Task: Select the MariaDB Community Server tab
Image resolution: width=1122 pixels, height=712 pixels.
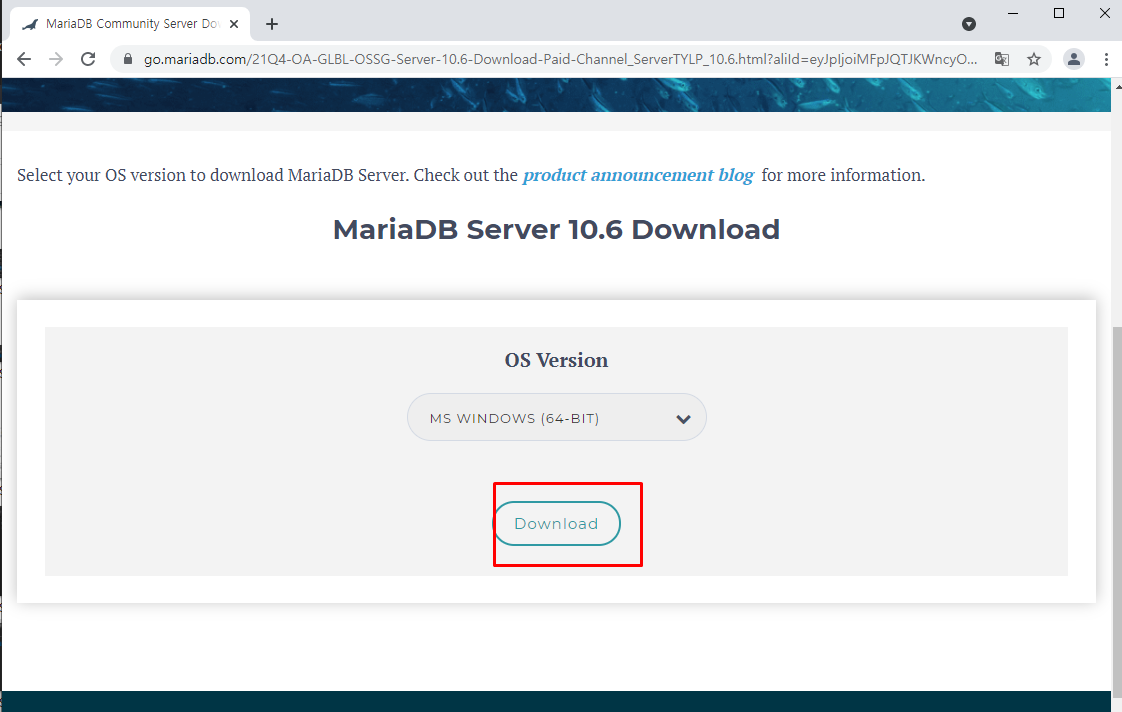Action: (130, 24)
